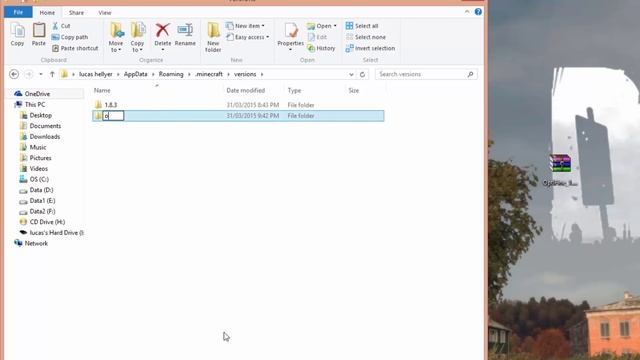Click the red Delete icon
This screenshot has width=640, height=360.
(x=162, y=30)
